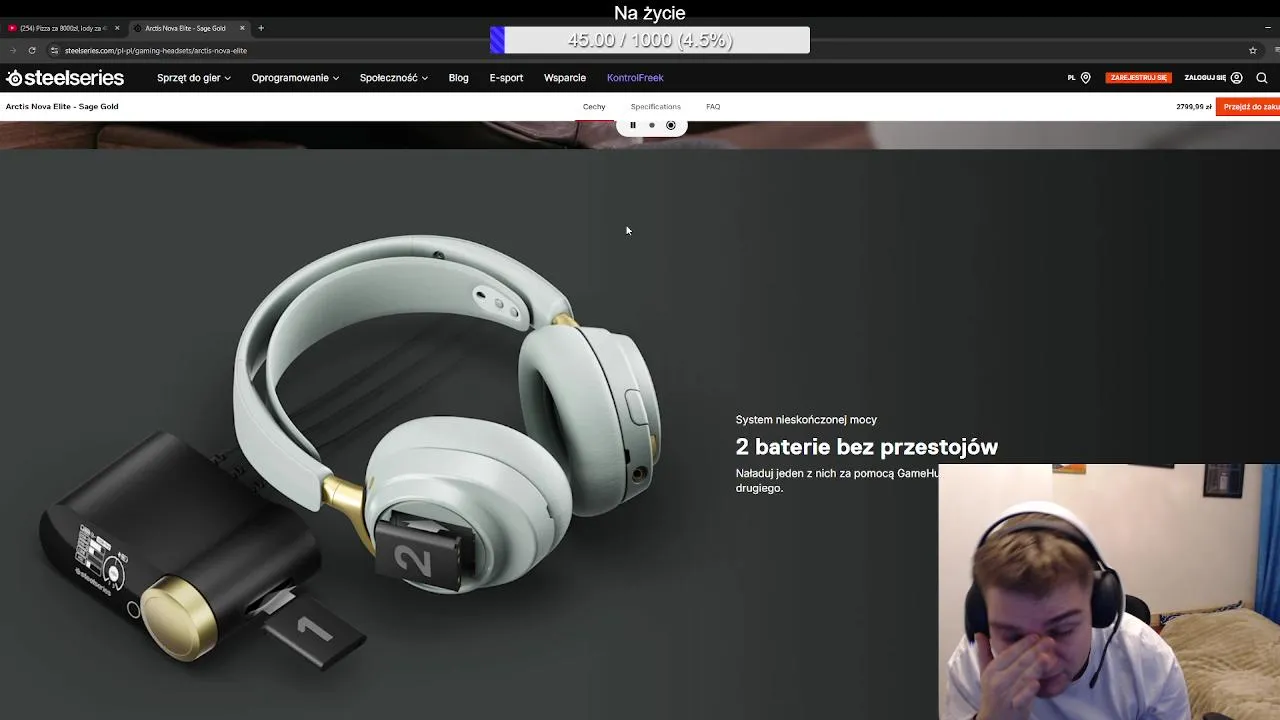Click the ZAREJESTRUJ SIĘ button

(1138, 78)
